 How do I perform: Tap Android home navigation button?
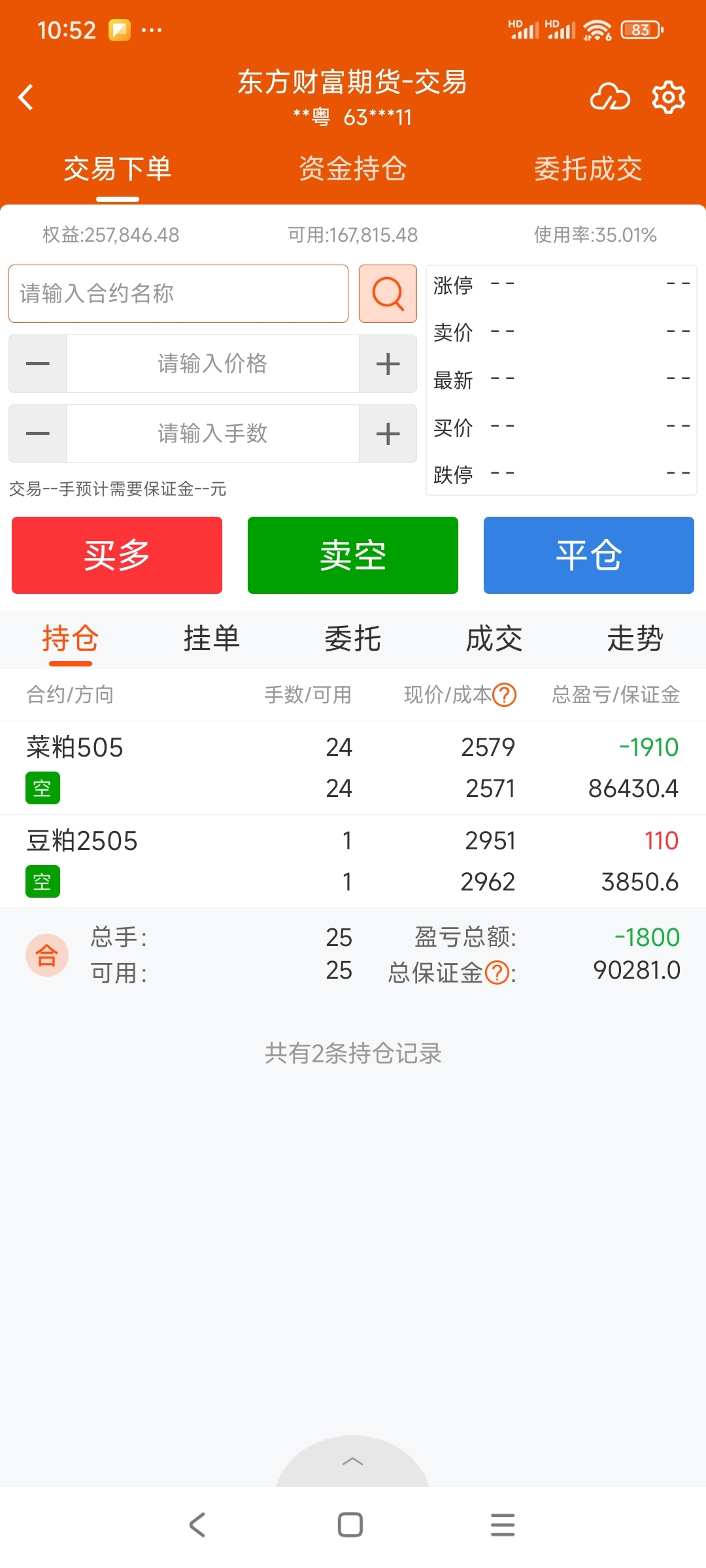[x=350, y=1525]
